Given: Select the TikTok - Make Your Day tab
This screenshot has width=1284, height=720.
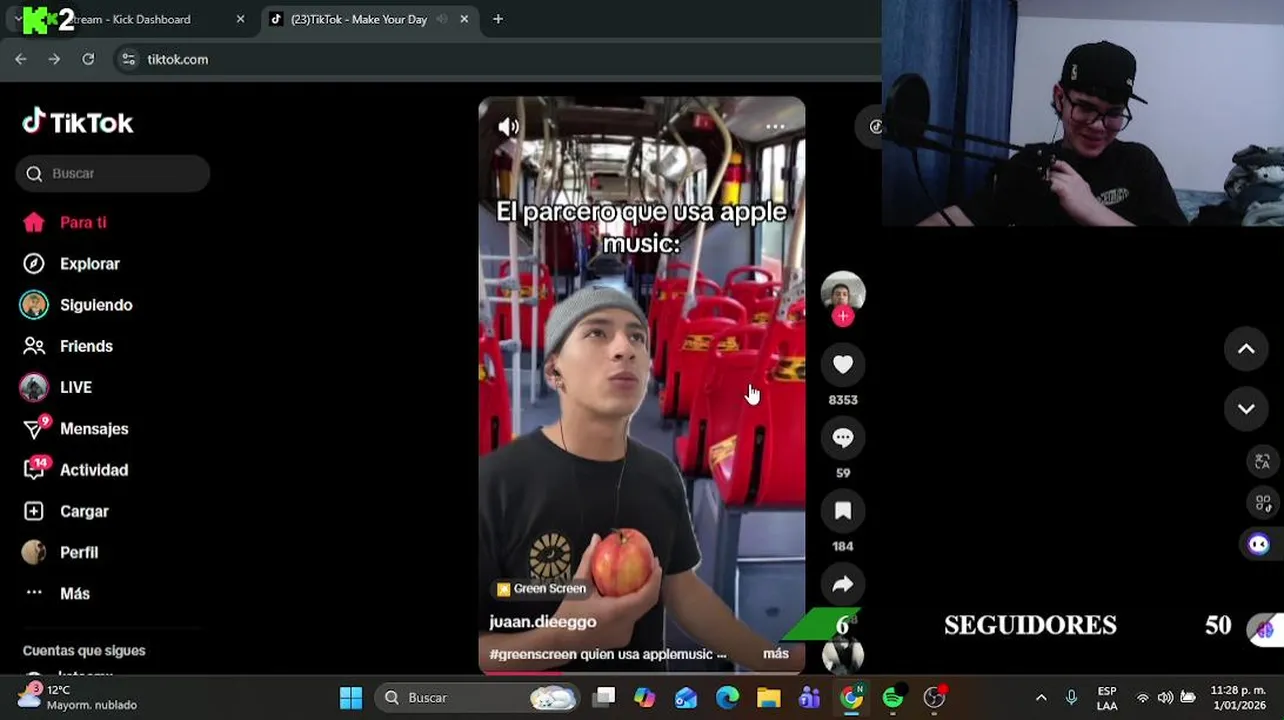Looking at the screenshot, I should point(358,19).
